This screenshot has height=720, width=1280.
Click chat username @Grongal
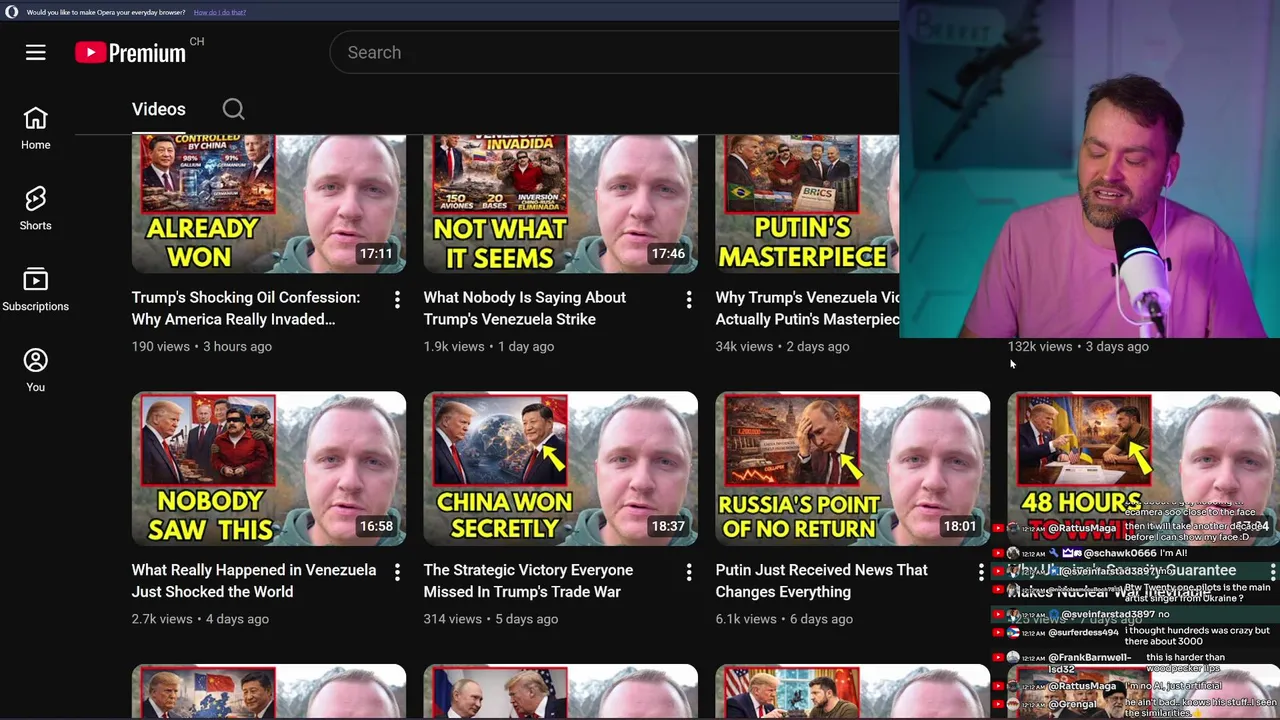click(x=1072, y=705)
